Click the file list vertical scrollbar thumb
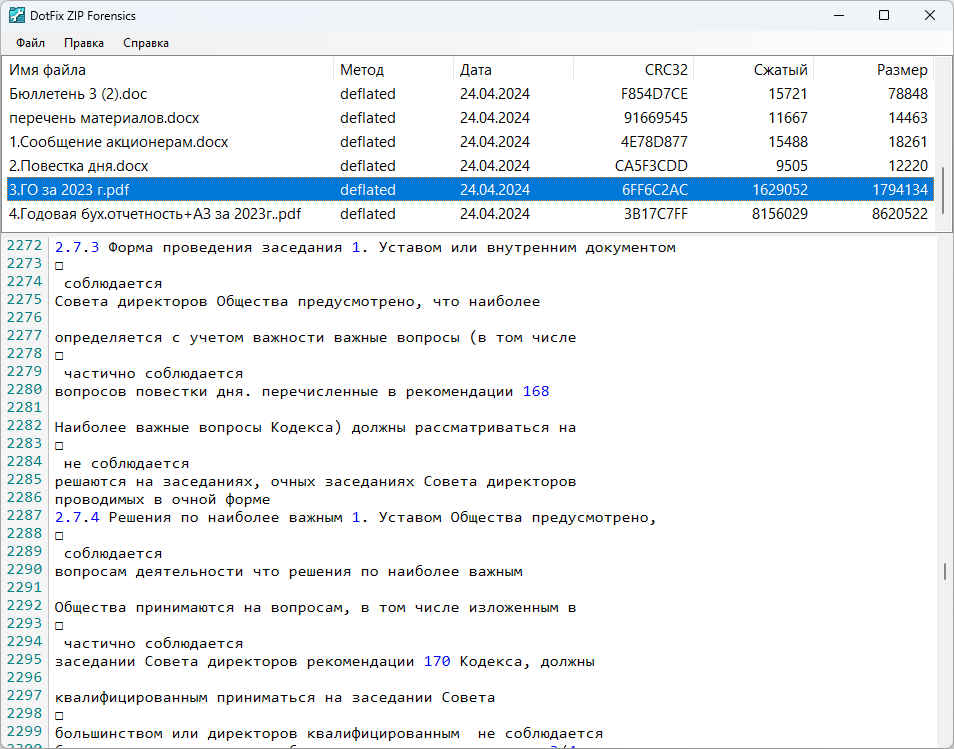954x749 pixels. tap(943, 190)
